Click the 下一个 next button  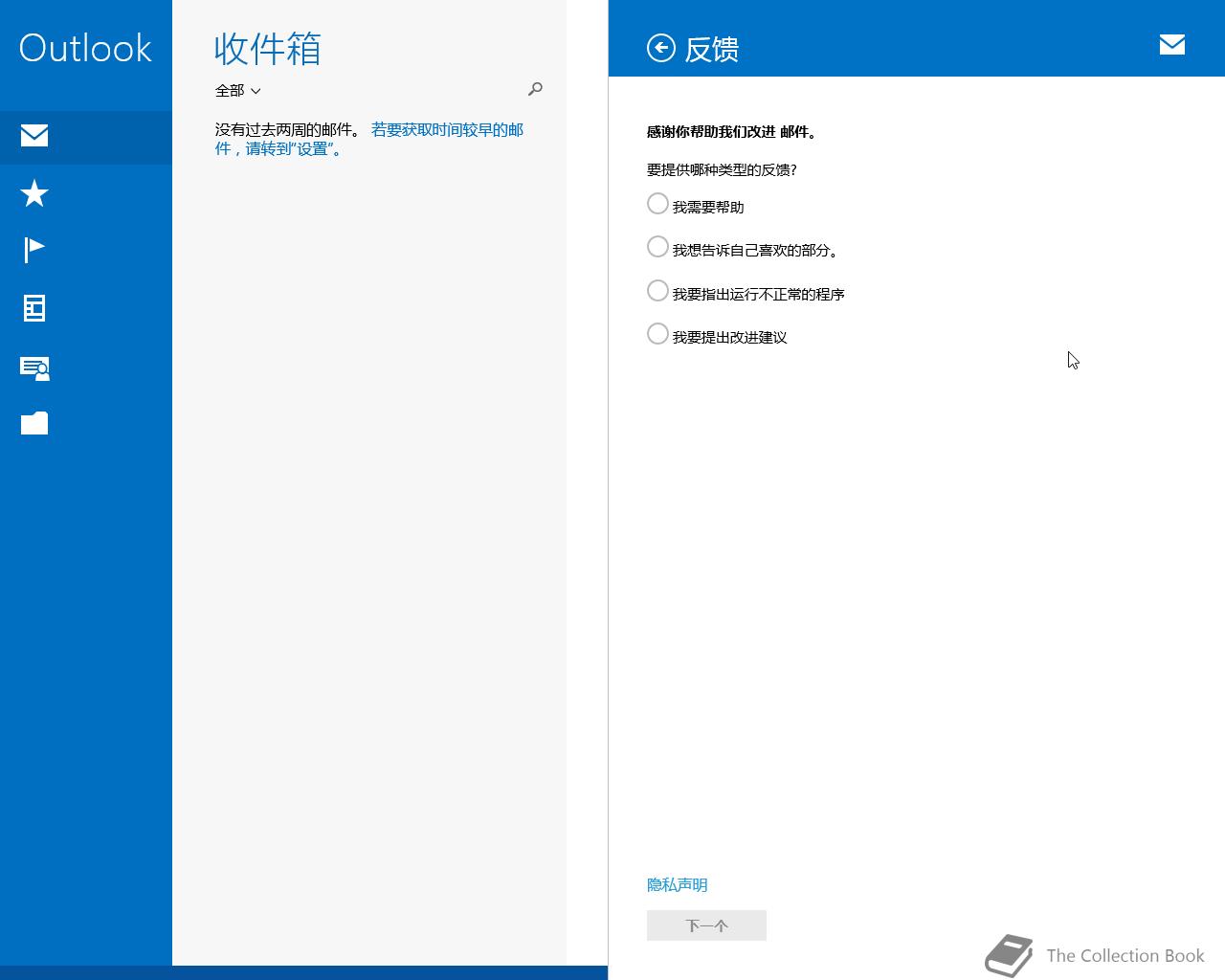coord(706,925)
